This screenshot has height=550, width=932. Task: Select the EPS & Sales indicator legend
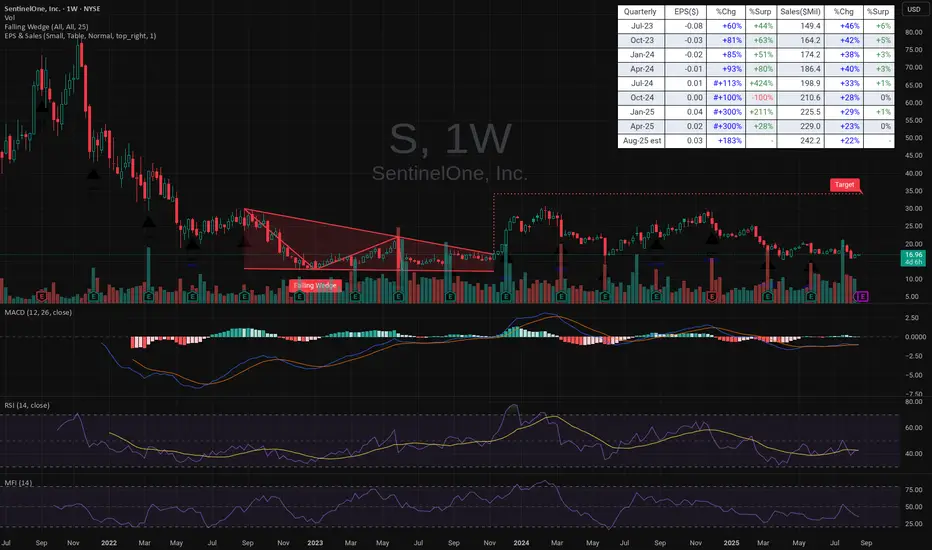tap(80, 36)
